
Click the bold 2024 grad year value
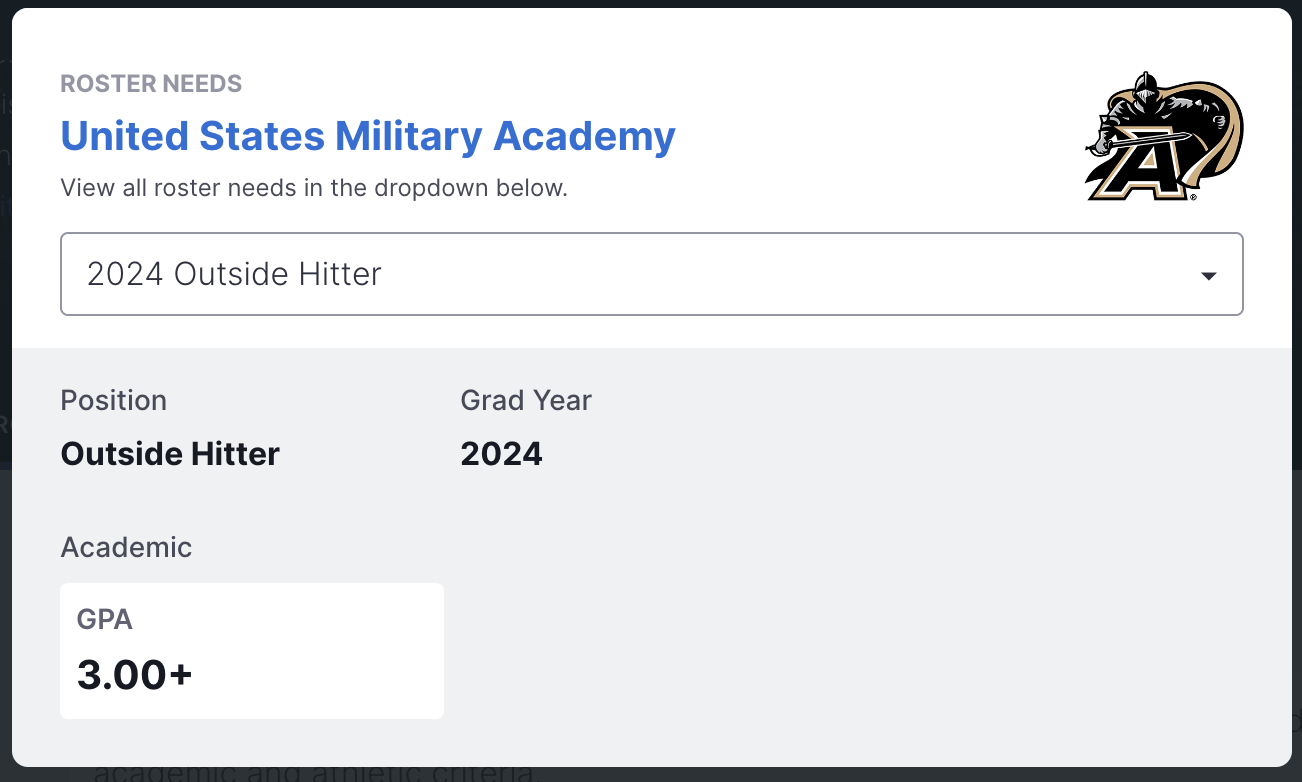pos(501,454)
